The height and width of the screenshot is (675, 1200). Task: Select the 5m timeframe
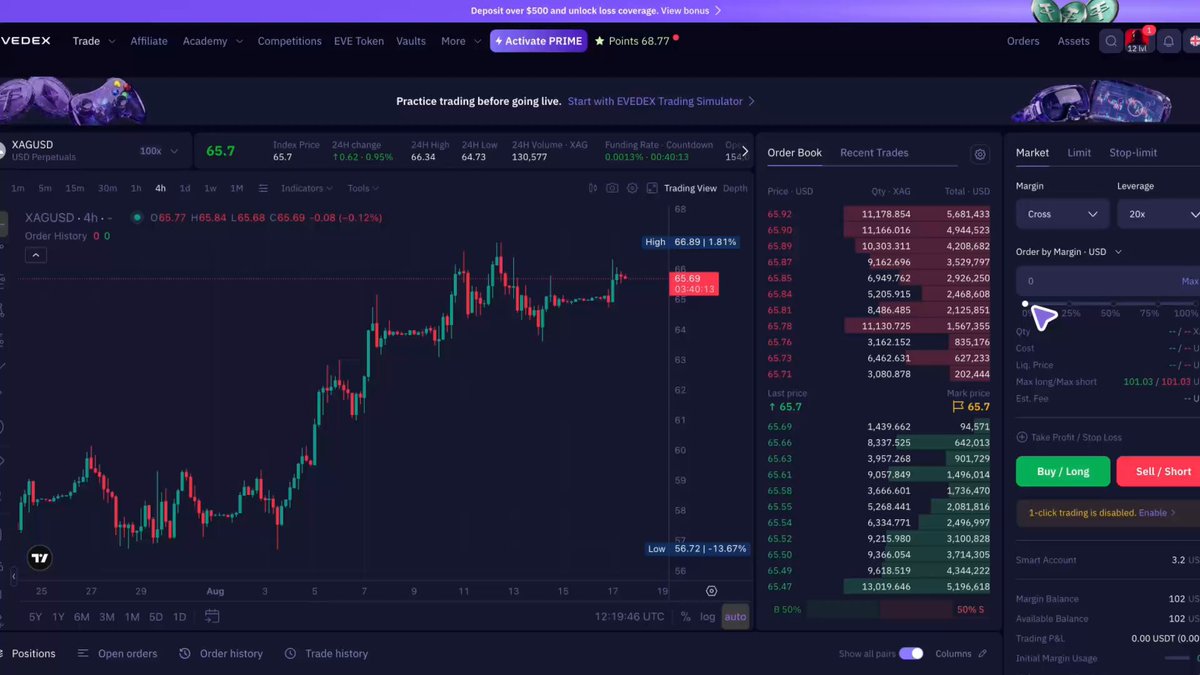45,188
